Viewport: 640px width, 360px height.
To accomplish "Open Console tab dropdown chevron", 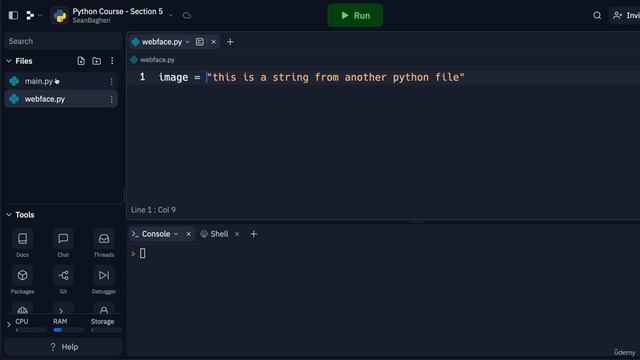I will click(x=176, y=234).
